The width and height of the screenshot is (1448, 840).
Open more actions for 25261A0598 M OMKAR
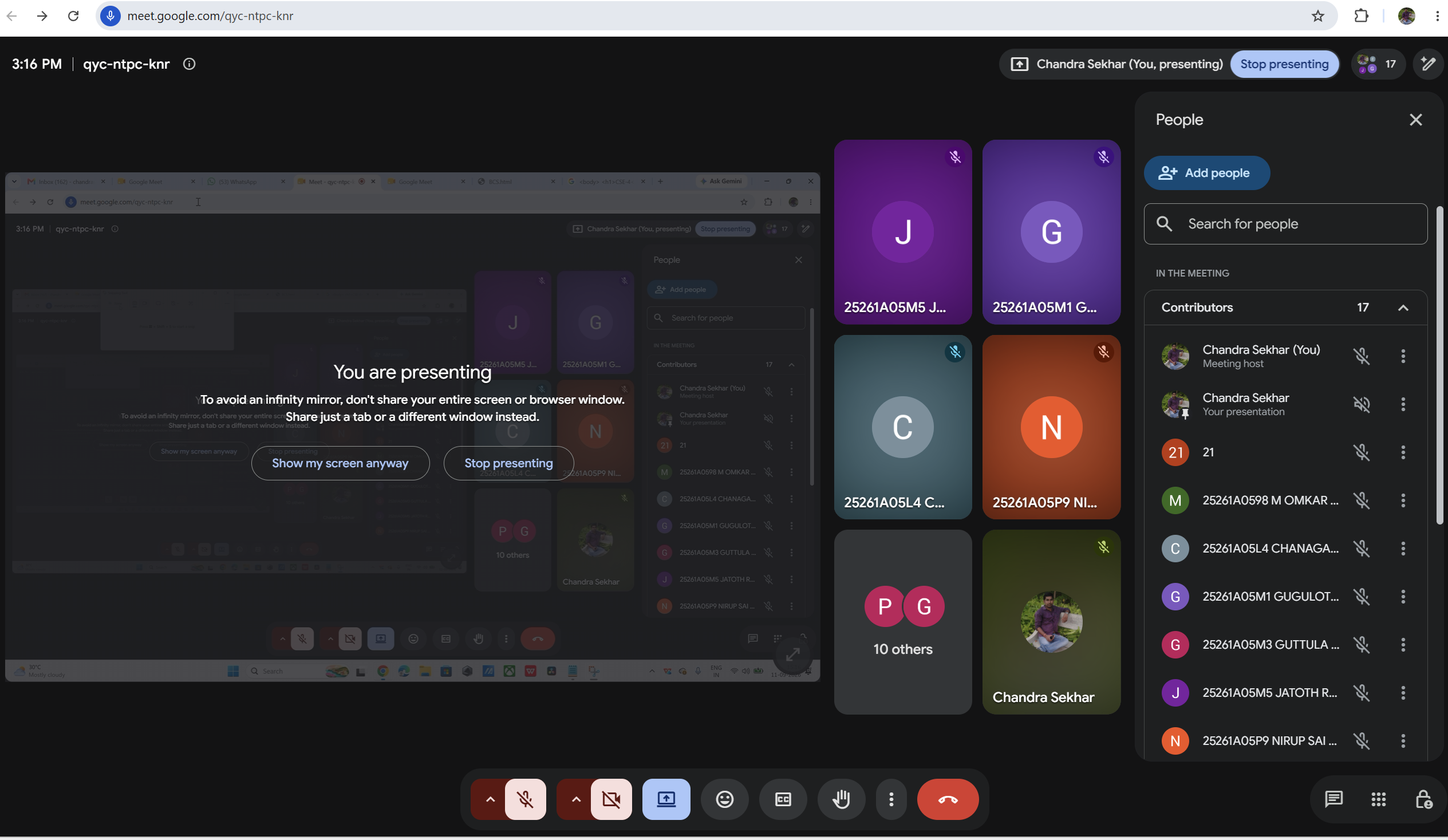(1403, 500)
